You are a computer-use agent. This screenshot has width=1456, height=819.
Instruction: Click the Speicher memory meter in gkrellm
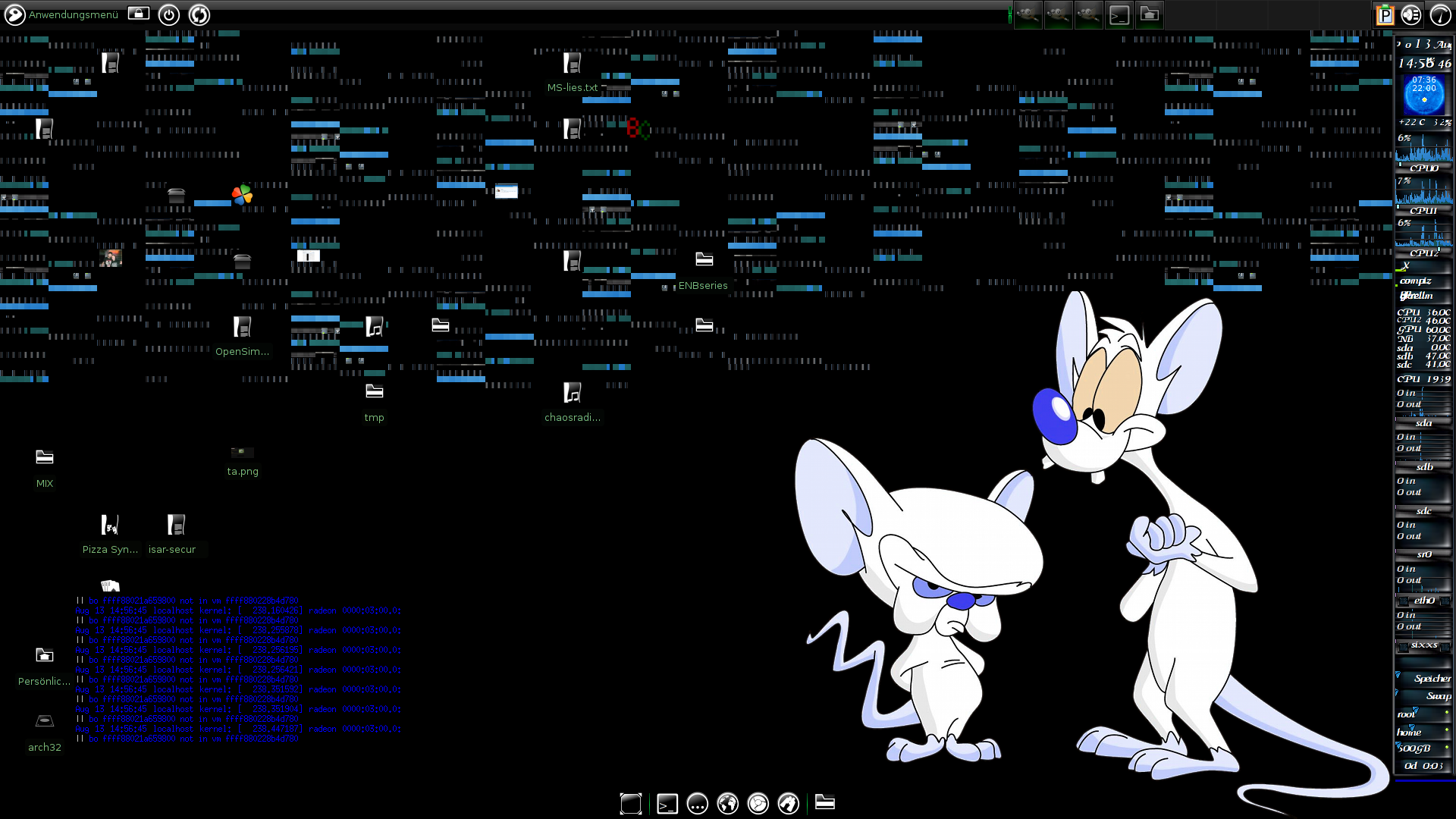click(1424, 678)
